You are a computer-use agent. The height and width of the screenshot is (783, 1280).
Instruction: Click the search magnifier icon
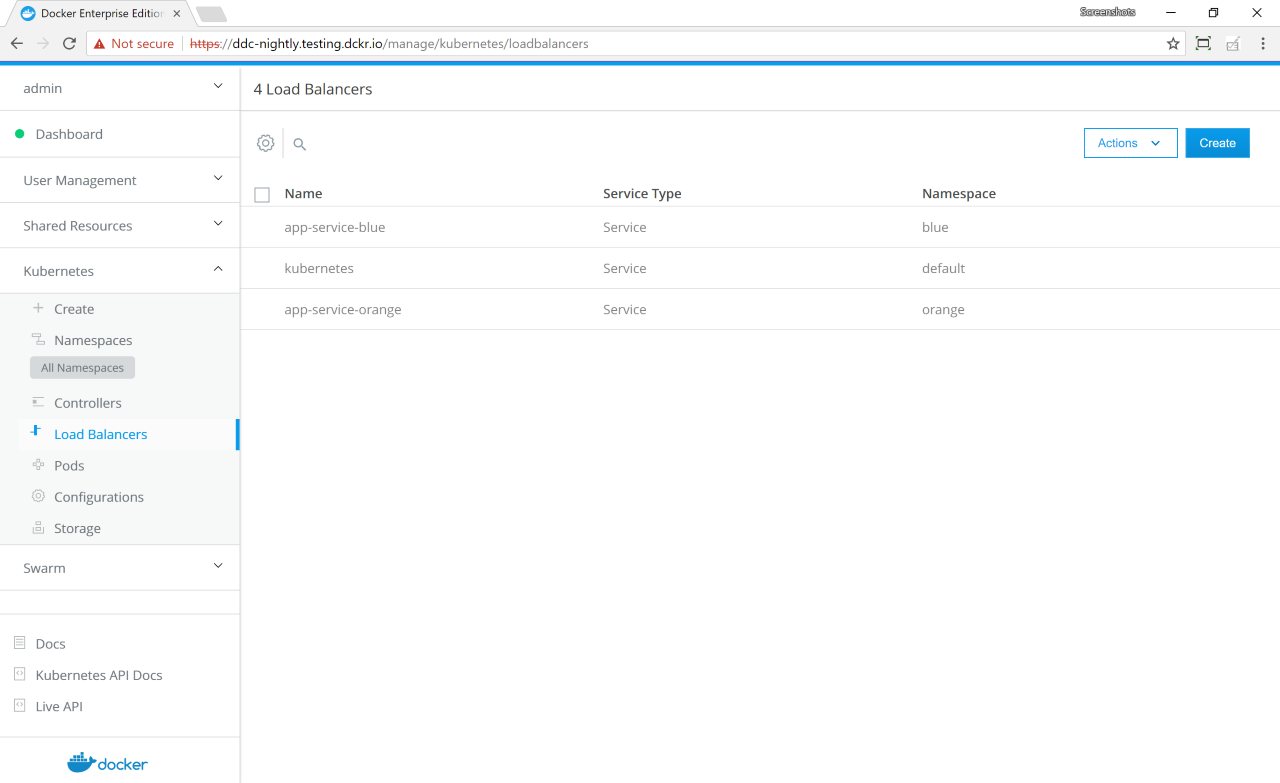click(x=299, y=144)
